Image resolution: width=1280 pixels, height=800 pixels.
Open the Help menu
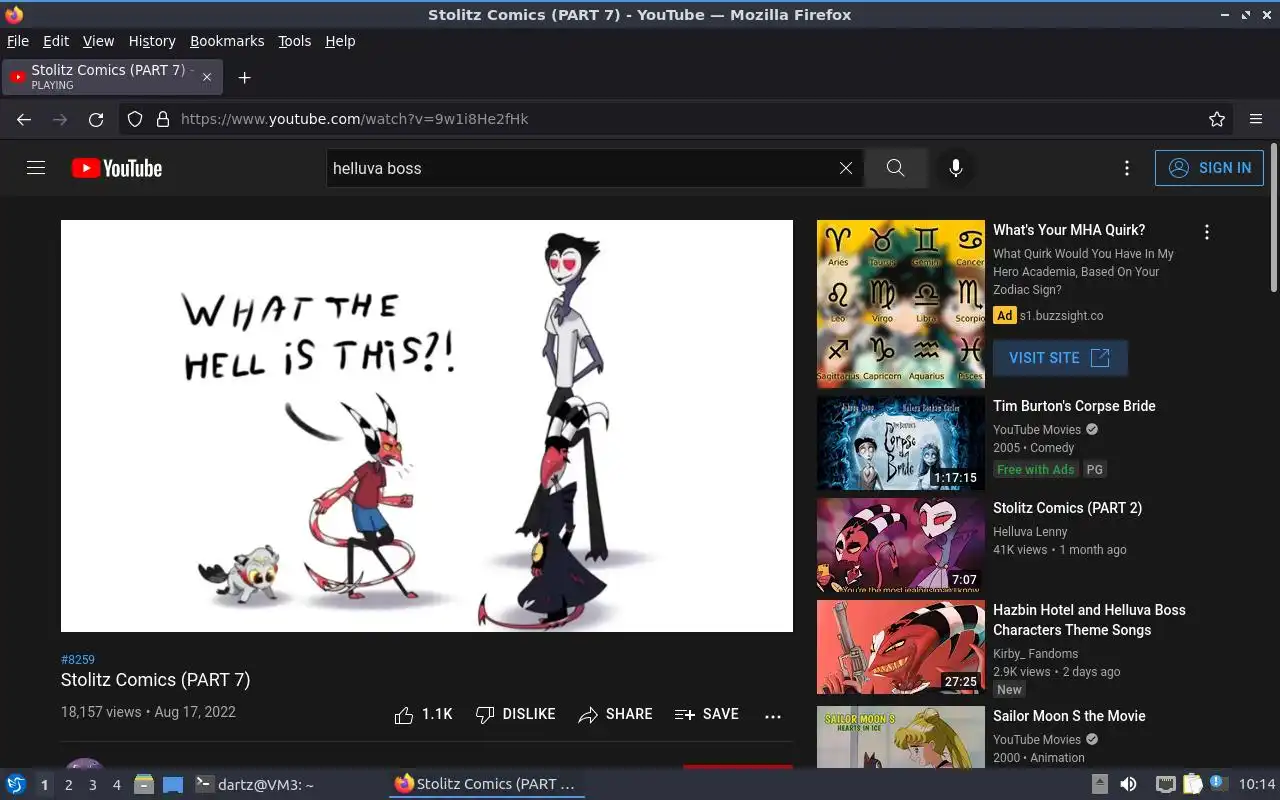[340, 41]
